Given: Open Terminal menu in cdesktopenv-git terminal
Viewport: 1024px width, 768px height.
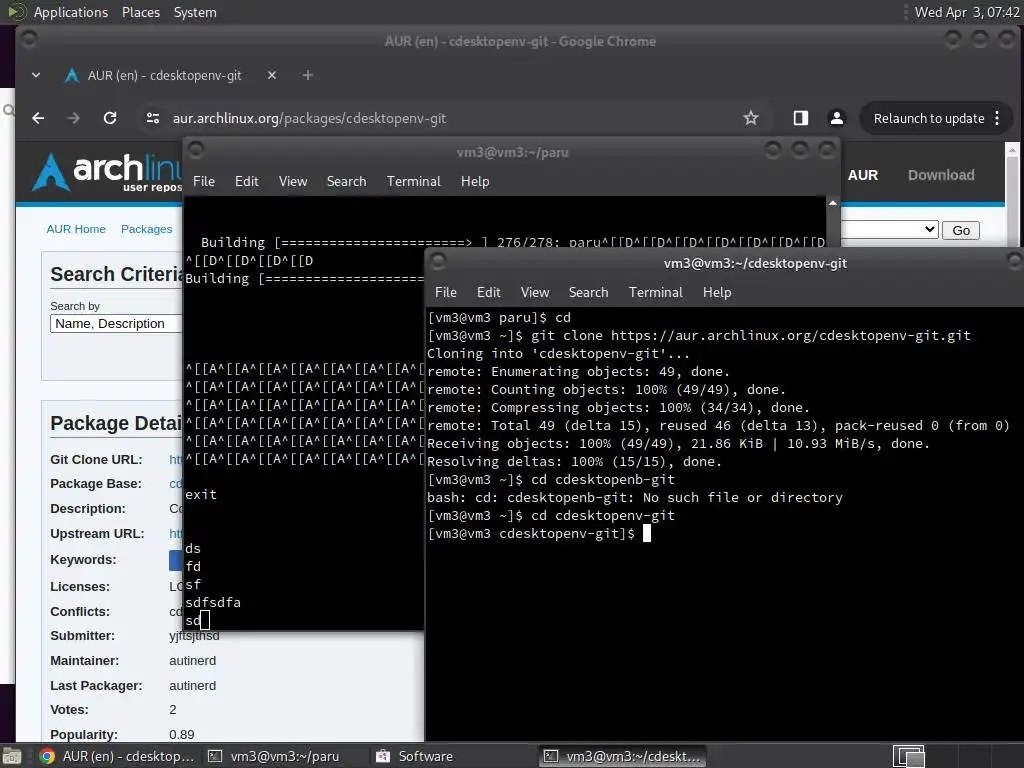Looking at the screenshot, I should pyautogui.click(x=656, y=293).
